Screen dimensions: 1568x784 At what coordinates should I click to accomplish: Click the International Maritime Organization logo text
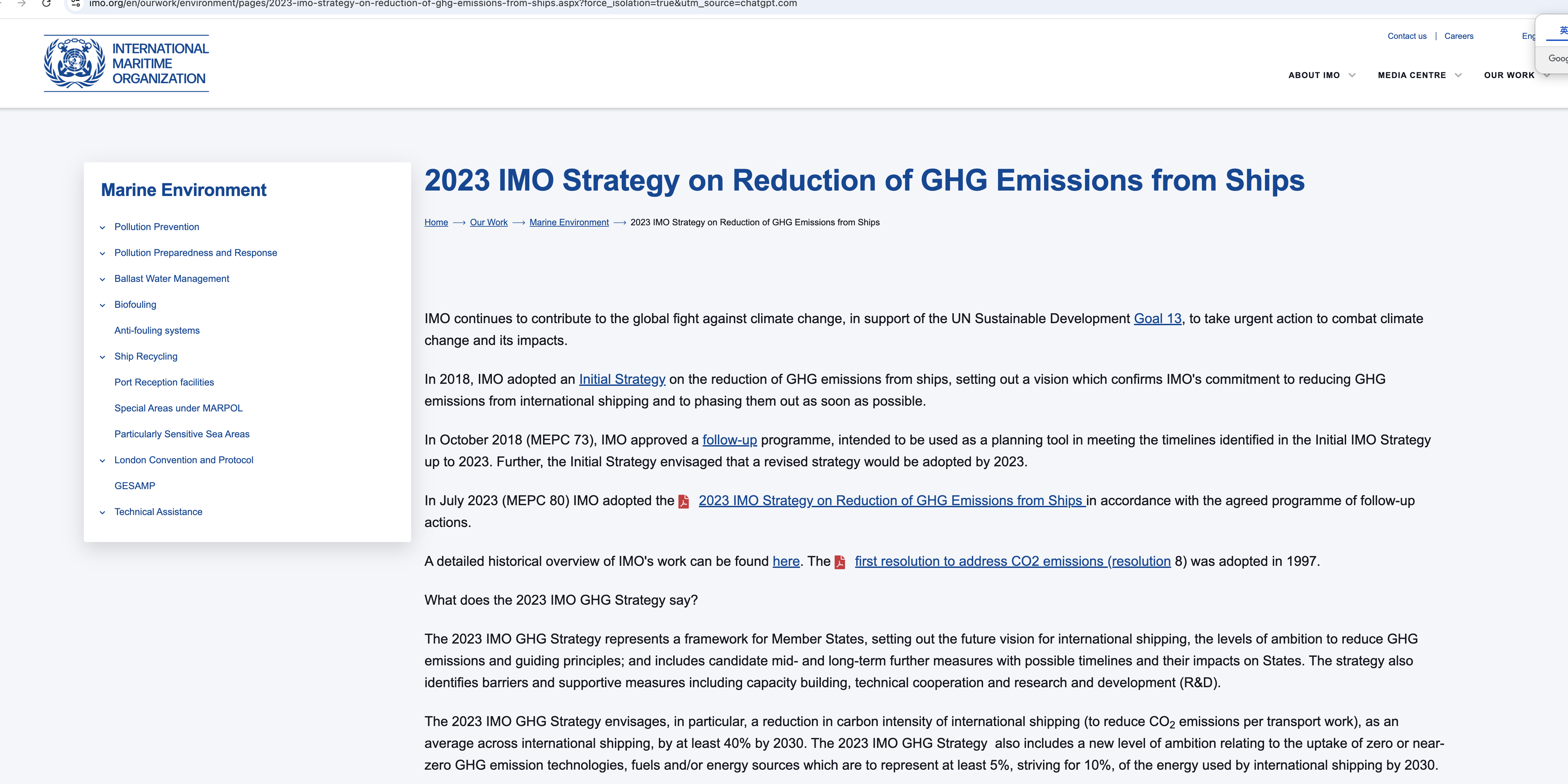(161, 63)
